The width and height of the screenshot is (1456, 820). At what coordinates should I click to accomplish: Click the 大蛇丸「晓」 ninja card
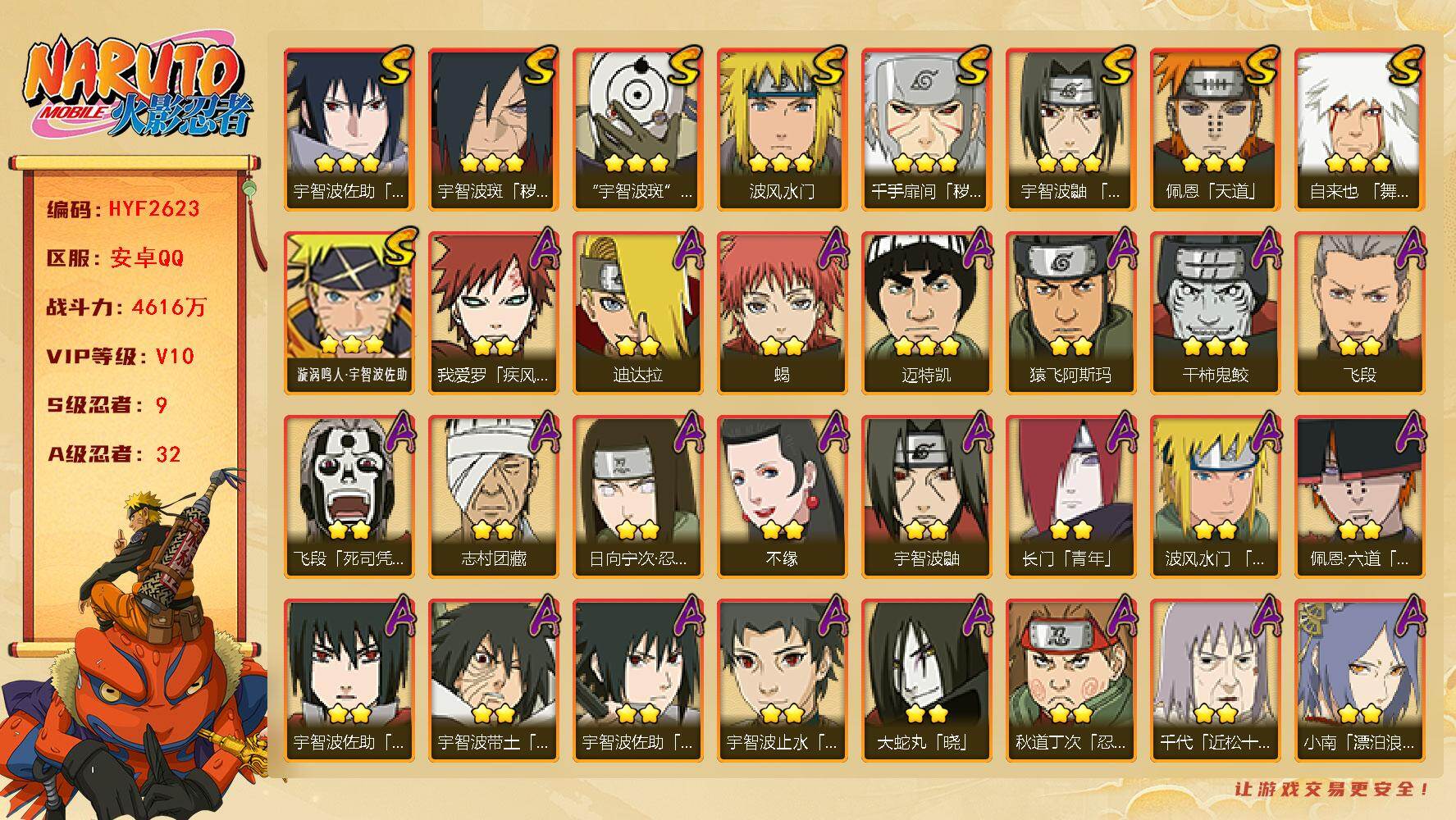[x=926, y=681]
